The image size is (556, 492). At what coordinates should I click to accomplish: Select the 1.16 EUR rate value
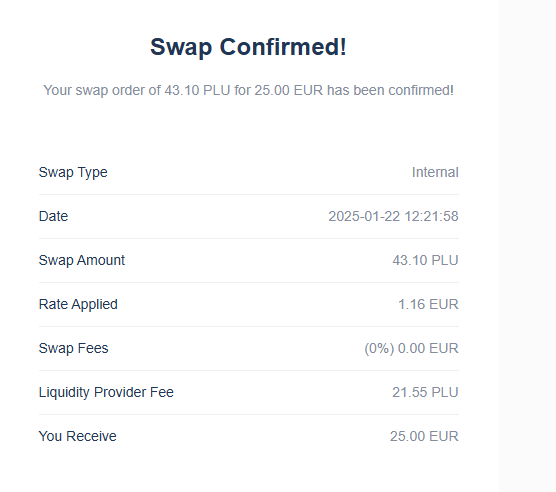428,304
